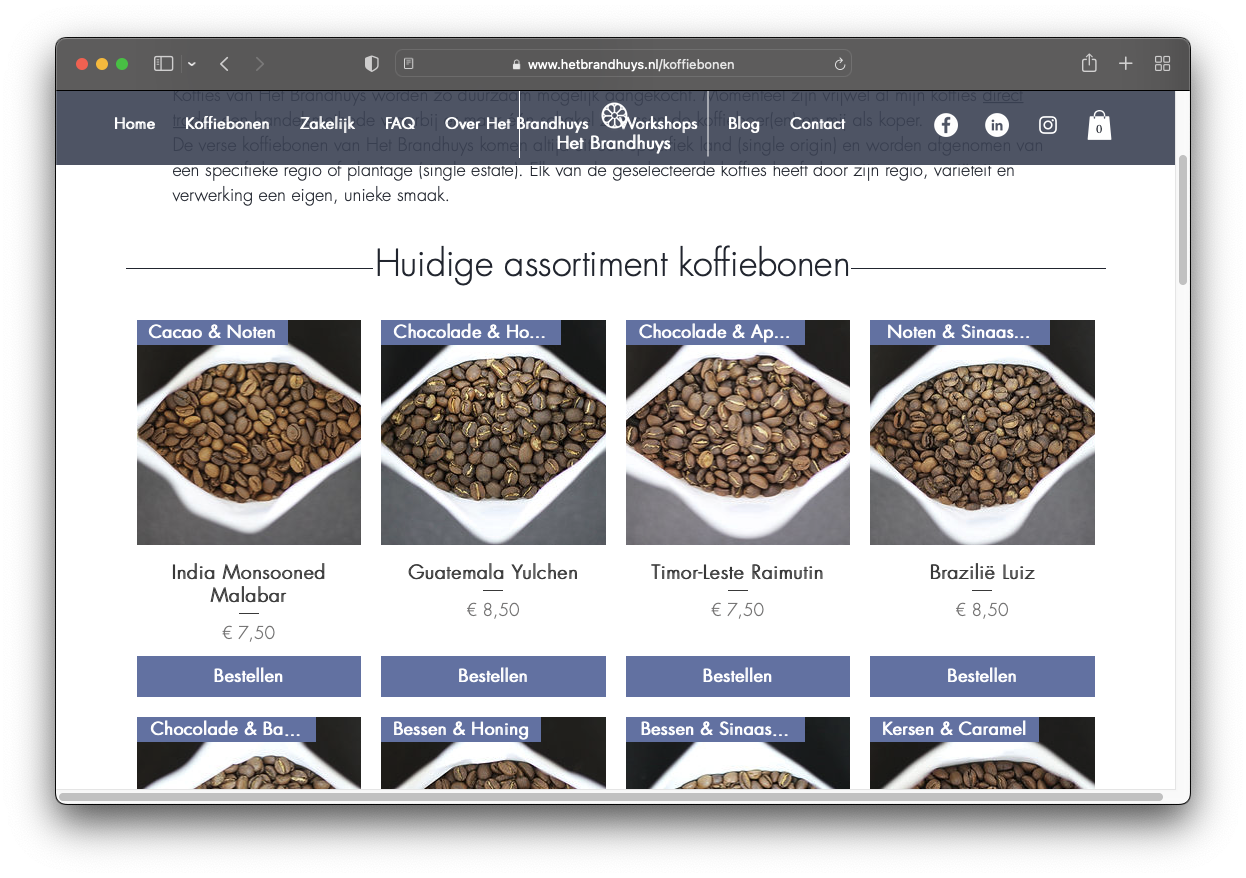Open the Workshops menu item

pyautogui.click(x=658, y=124)
